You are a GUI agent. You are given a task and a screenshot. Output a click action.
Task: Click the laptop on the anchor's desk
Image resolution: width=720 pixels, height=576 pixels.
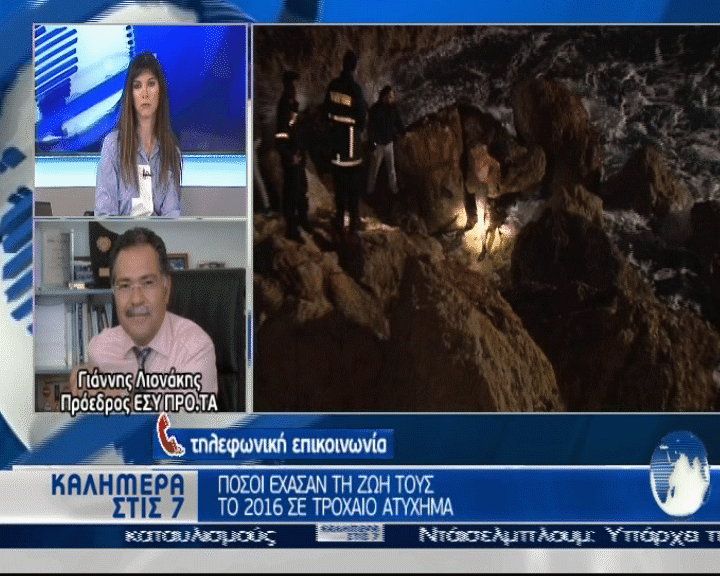tap(44, 209)
